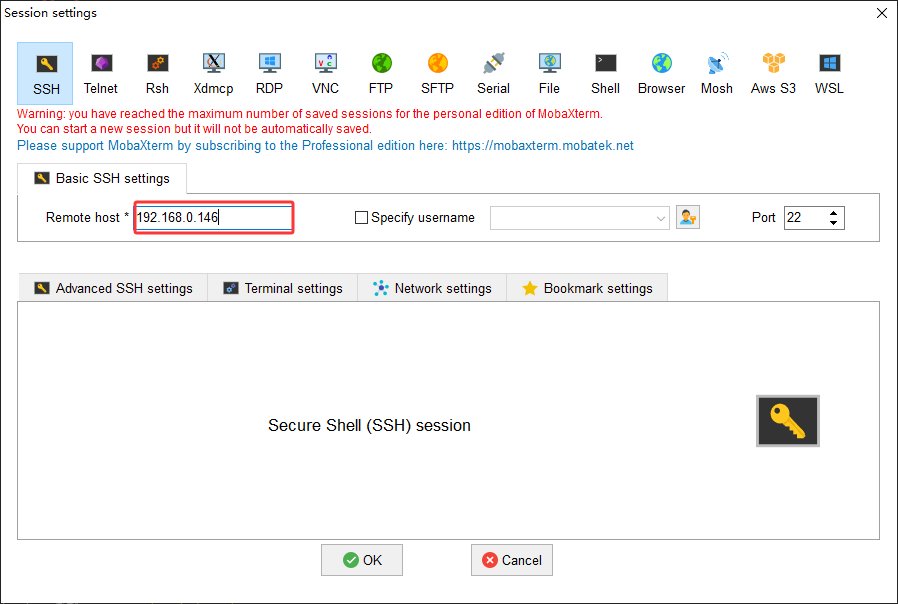This screenshot has height=604, width=898.
Task: Enable the Specify username checkbox
Action: (x=361, y=218)
